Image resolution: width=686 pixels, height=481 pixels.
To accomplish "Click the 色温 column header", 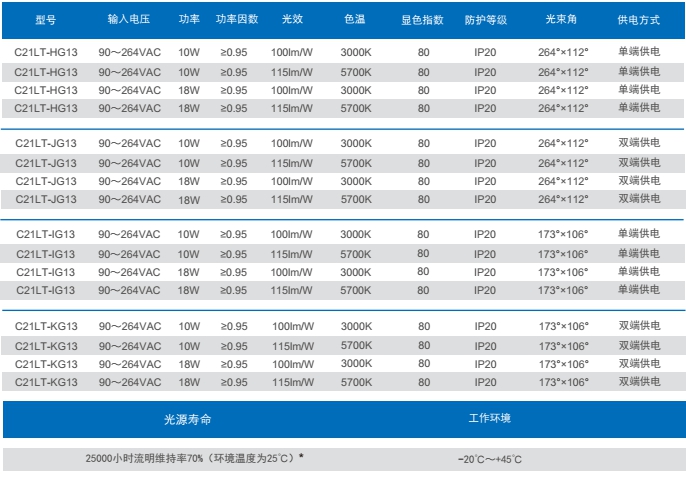I will 354,19.
